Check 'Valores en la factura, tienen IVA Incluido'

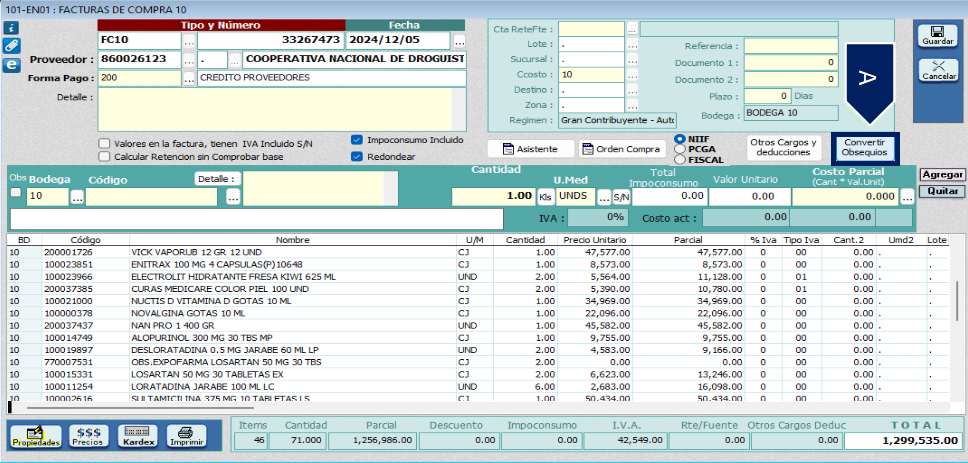[104, 143]
